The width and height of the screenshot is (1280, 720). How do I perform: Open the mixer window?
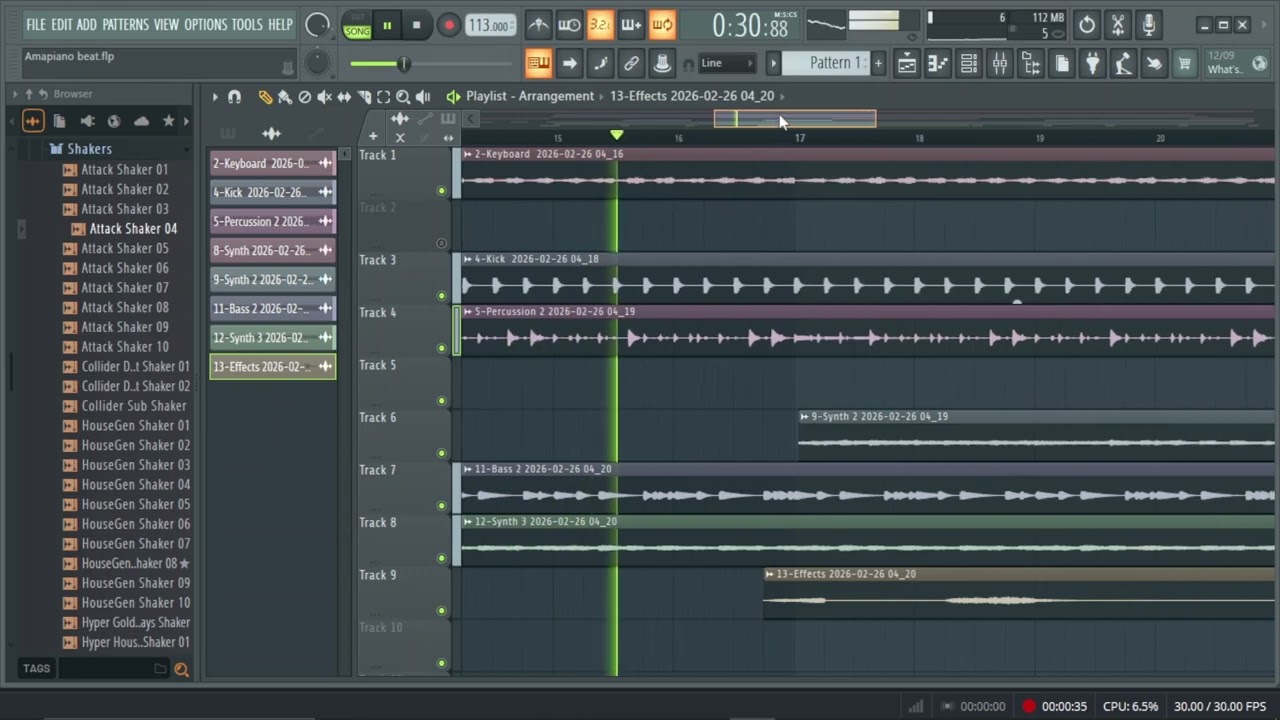(1000, 64)
